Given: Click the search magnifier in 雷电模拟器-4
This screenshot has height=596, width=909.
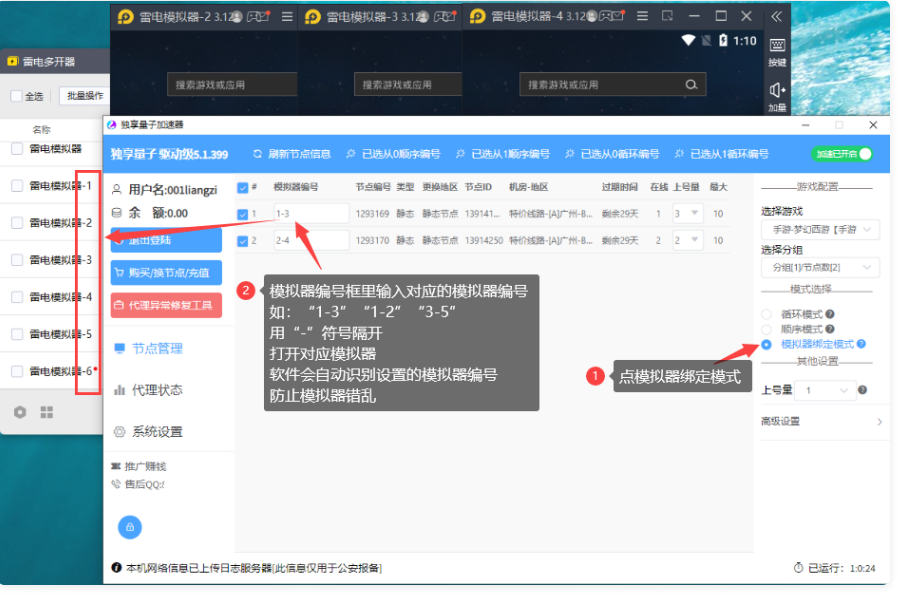Looking at the screenshot, I should click(691, 85).
